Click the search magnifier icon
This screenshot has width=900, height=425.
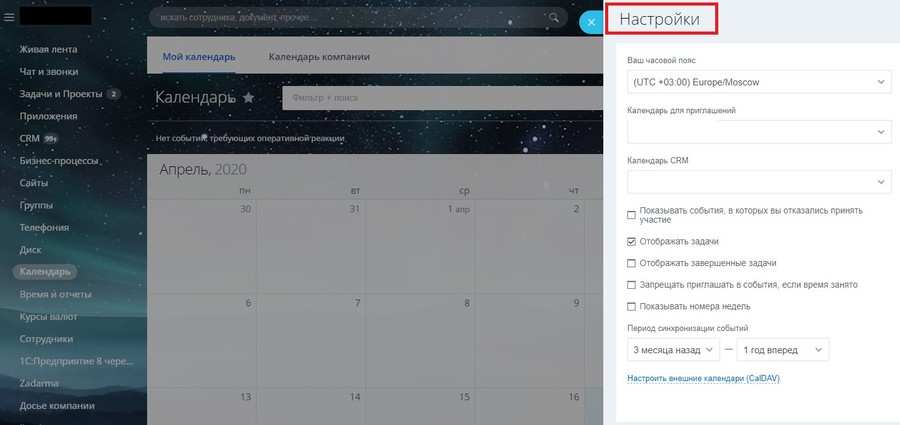(554, 17)
